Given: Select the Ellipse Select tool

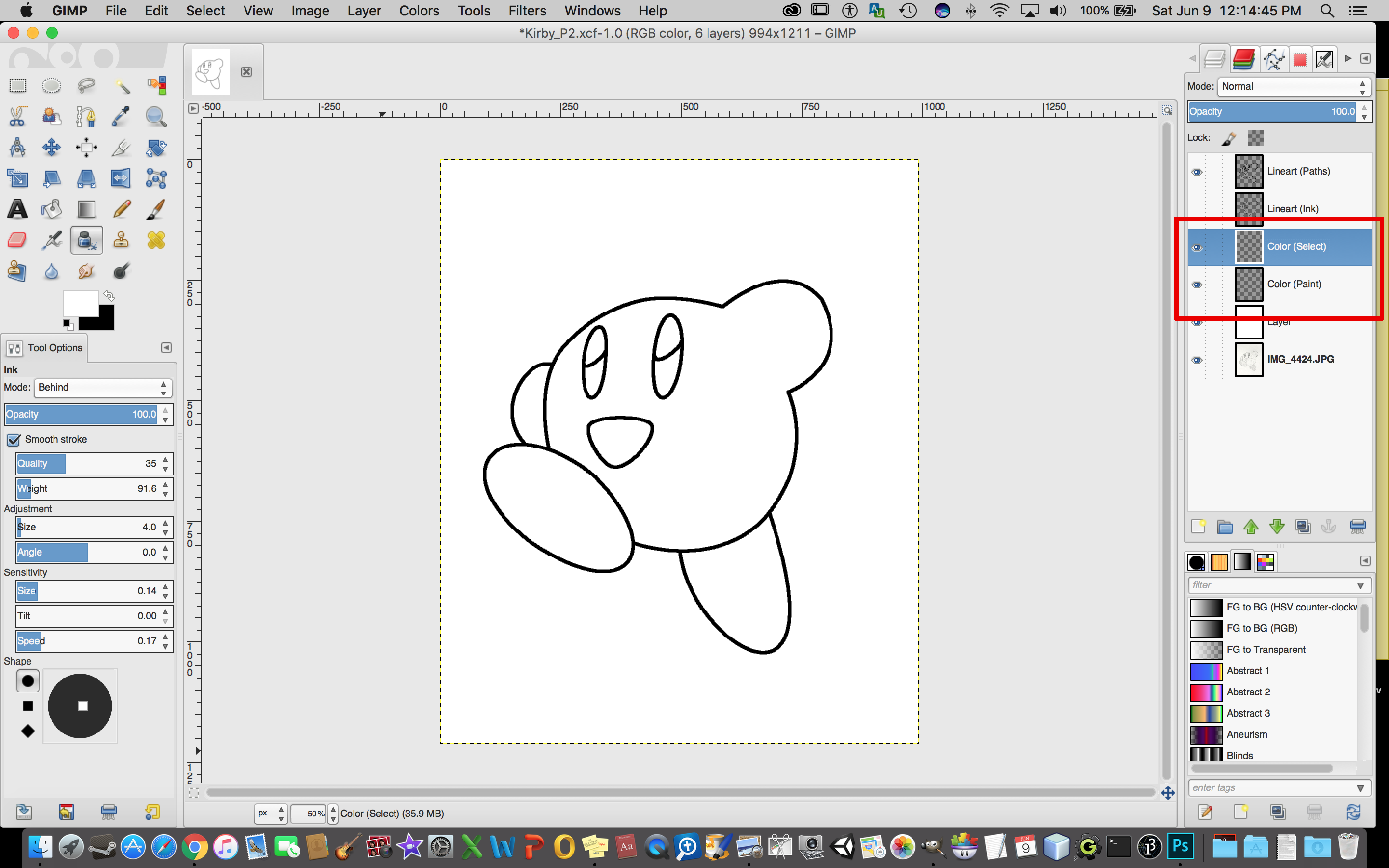Looking at the screenshot, I should pos(52,86).
